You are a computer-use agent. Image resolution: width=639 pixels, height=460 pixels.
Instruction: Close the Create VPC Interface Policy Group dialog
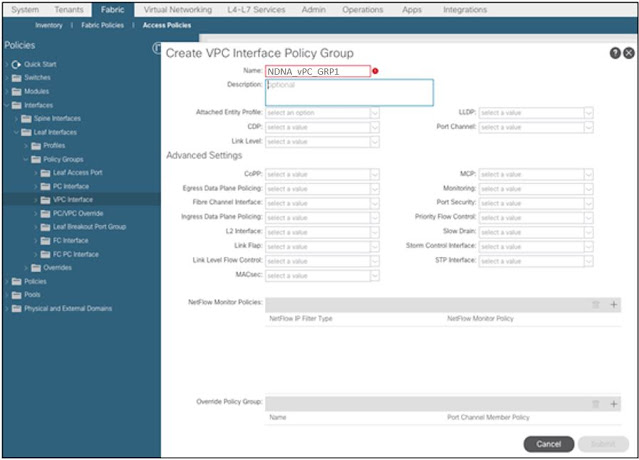click(x=629, y=53)
